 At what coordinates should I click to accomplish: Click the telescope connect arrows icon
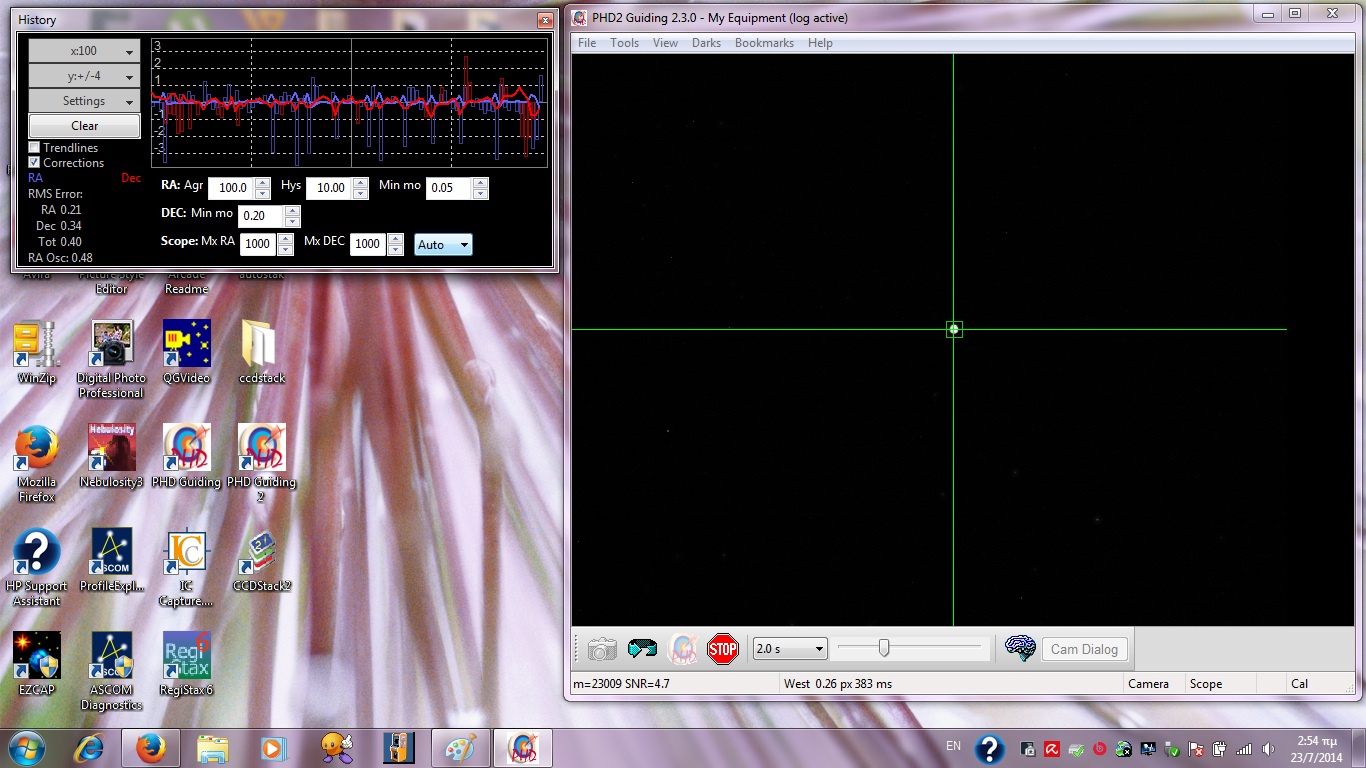point(642,649)
